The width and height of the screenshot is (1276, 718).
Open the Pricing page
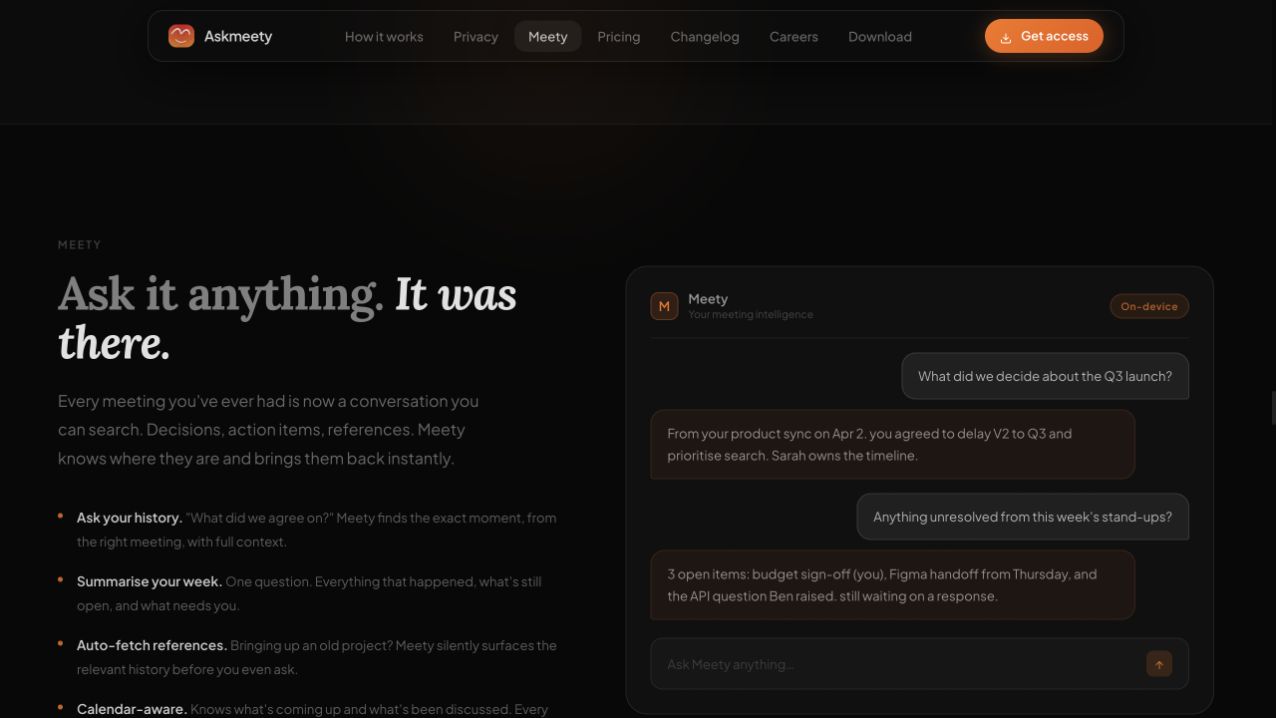pos(619,36)
